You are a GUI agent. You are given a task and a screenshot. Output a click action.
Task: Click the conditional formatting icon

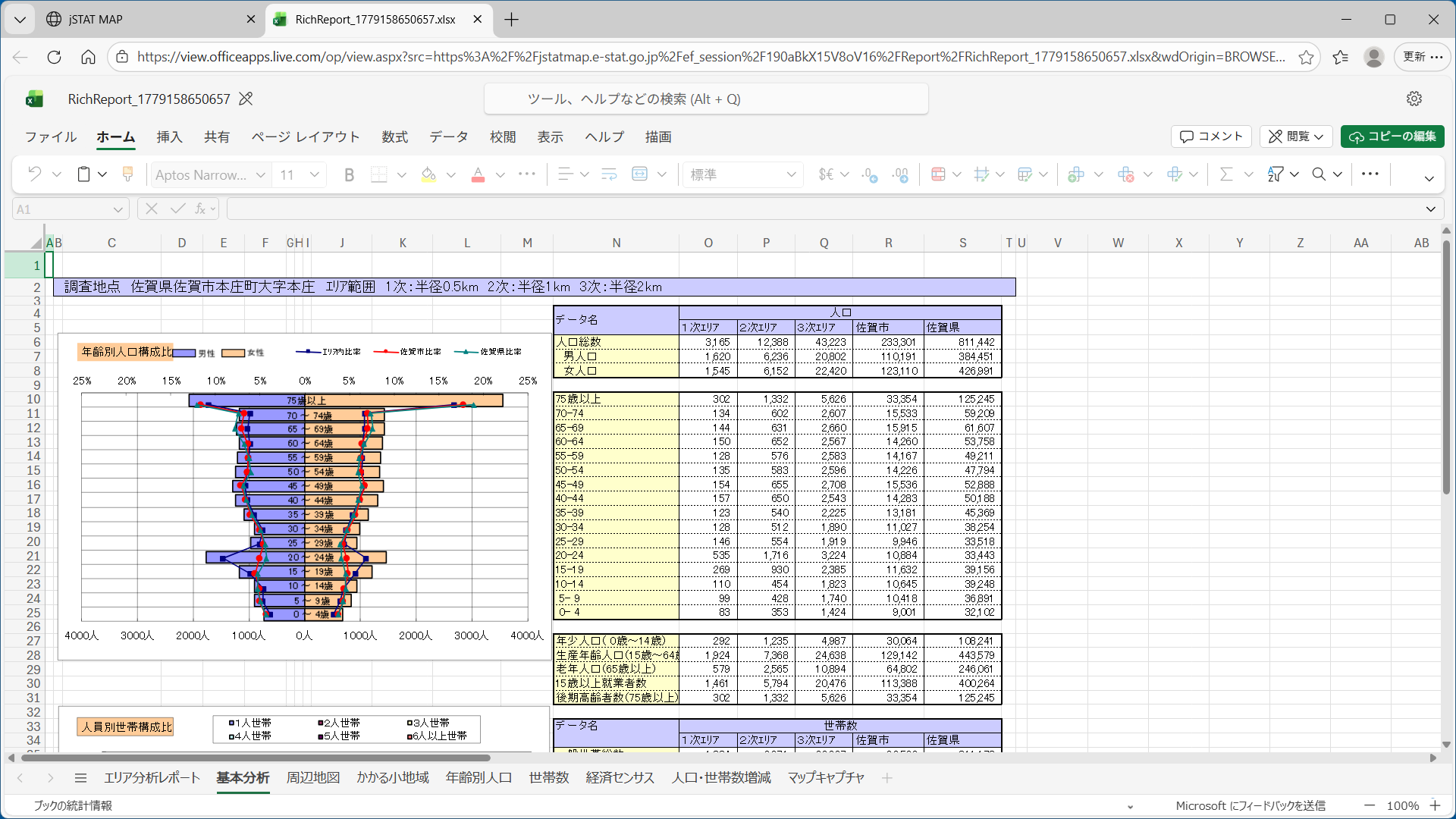938,174
